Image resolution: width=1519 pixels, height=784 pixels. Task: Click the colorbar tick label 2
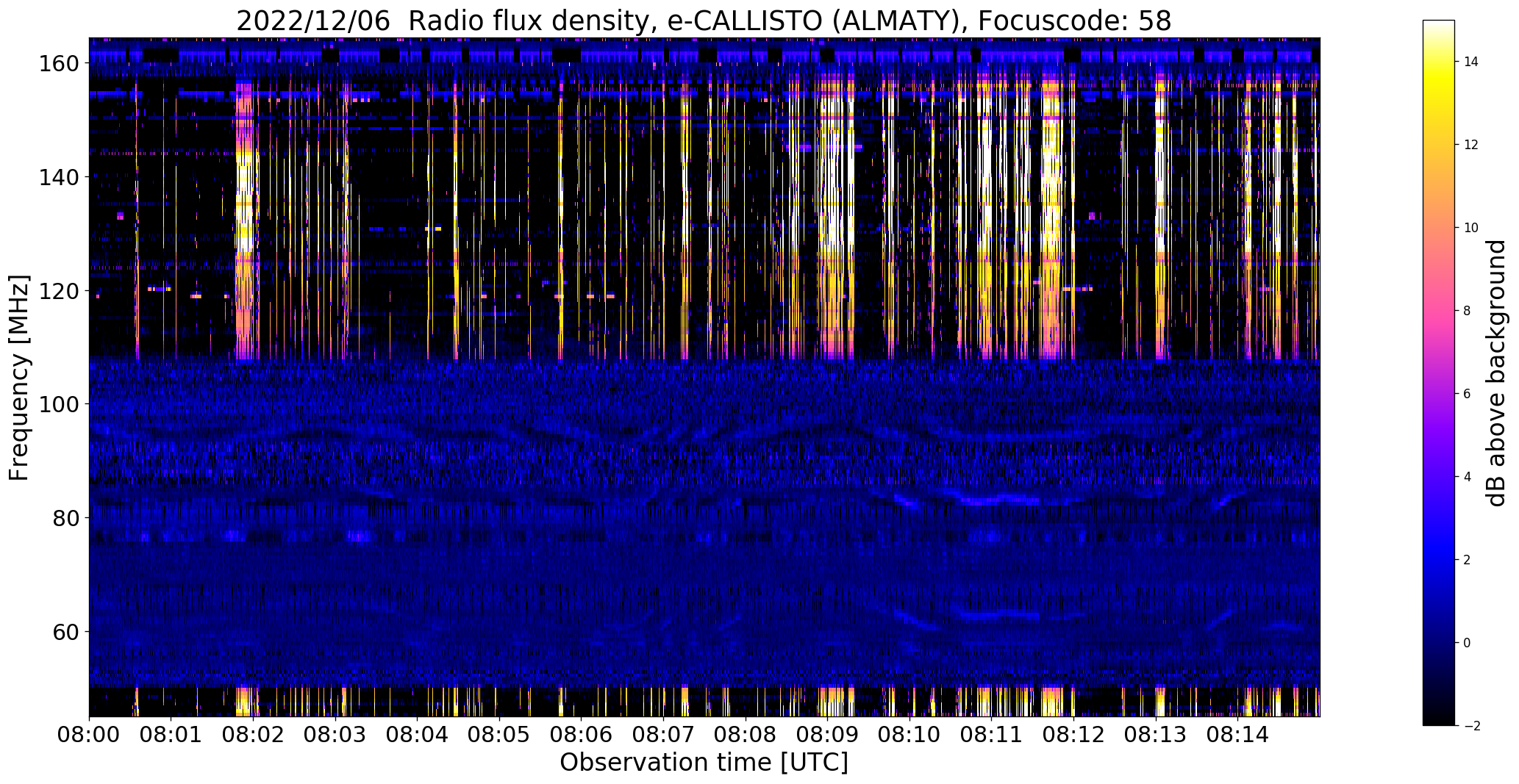(1468, 560)
